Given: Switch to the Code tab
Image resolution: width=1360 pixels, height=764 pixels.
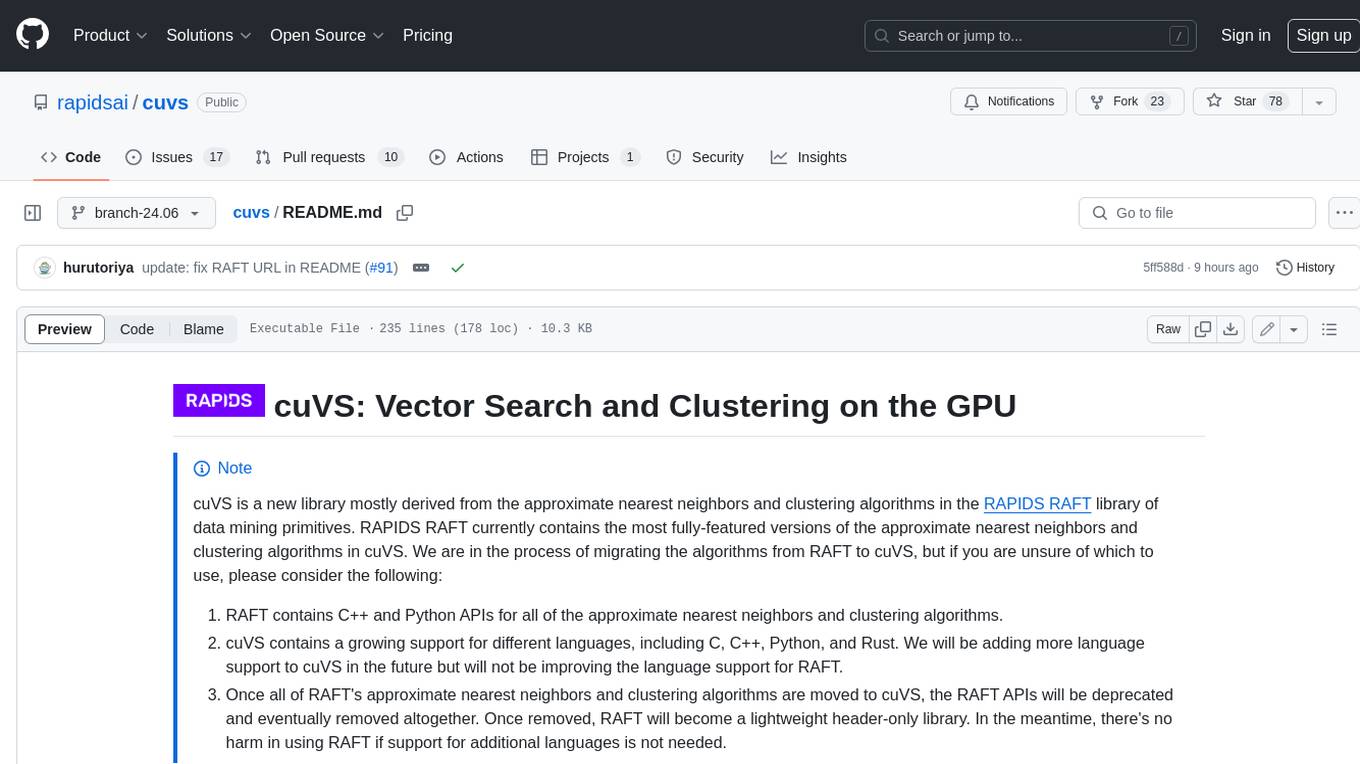Looking at the screenshot, I should (x=71, y=157).
